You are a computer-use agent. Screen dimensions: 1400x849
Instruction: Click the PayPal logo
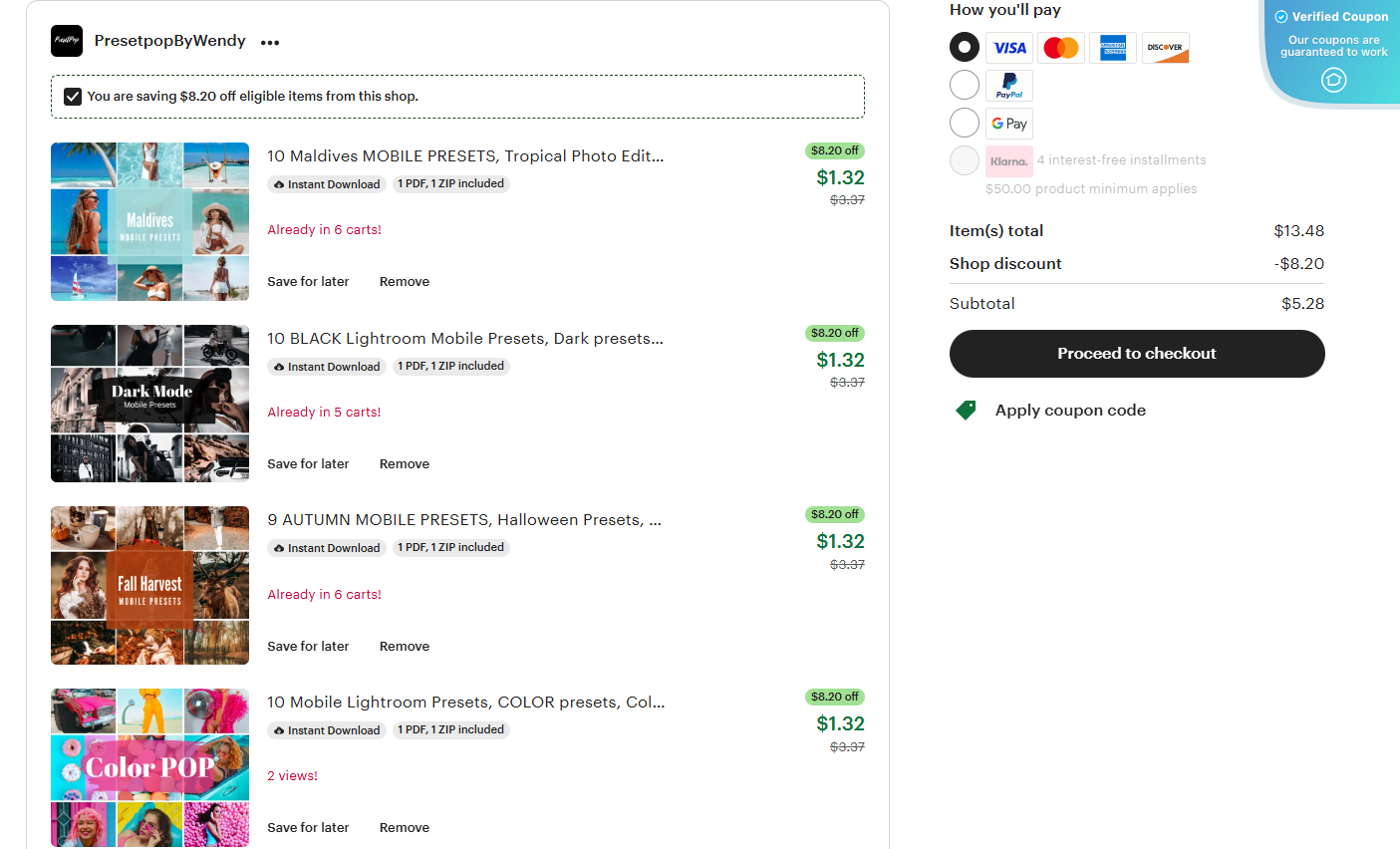pos(1008,85)
